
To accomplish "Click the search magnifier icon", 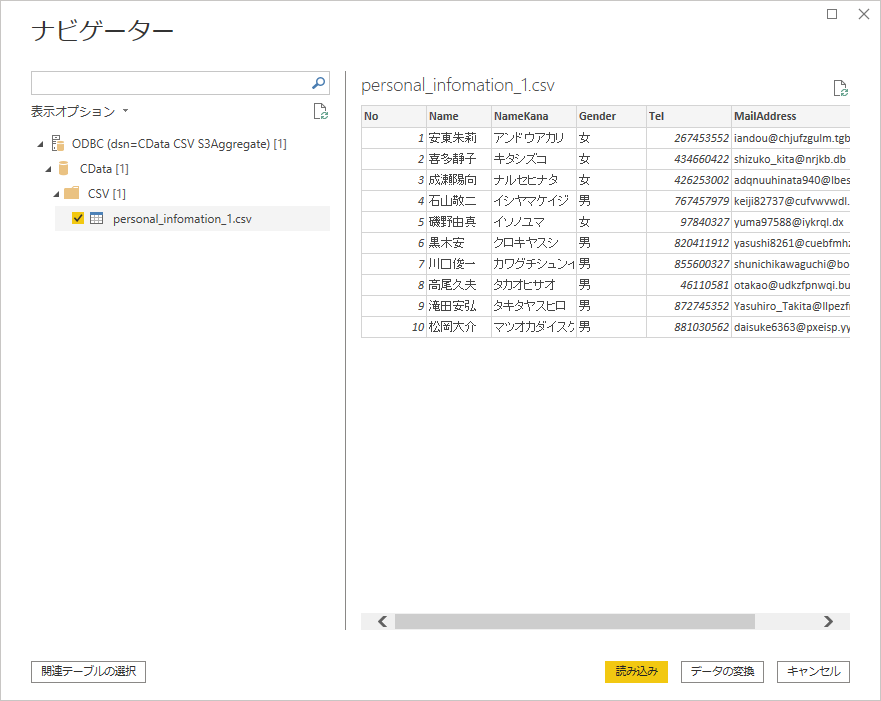I will click(x=318, y=83).
